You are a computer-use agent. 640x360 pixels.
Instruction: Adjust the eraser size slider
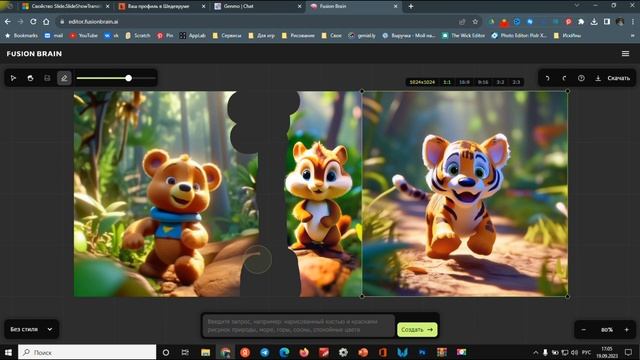tap(116, 78)
